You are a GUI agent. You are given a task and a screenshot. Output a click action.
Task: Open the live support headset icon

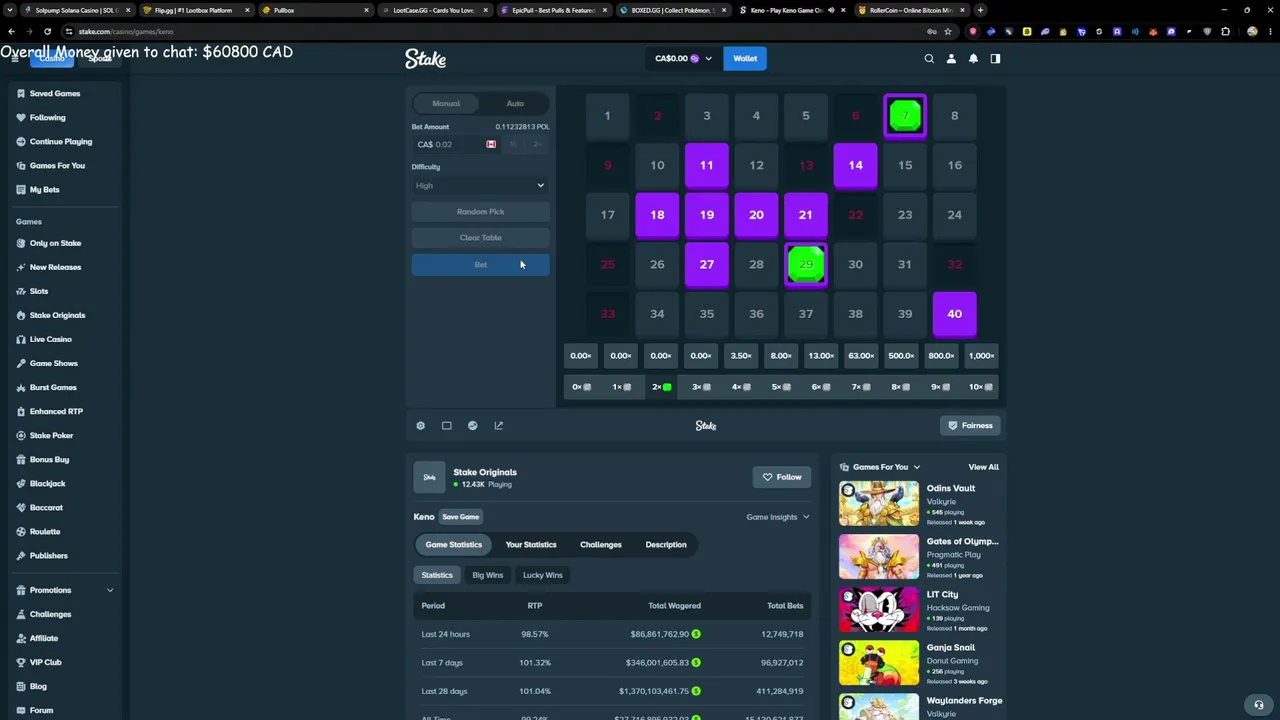pos(1259,704)
